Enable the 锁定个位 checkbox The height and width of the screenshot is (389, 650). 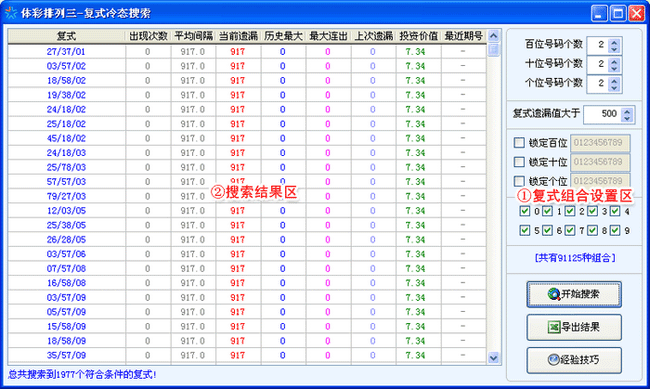point(519,181)
